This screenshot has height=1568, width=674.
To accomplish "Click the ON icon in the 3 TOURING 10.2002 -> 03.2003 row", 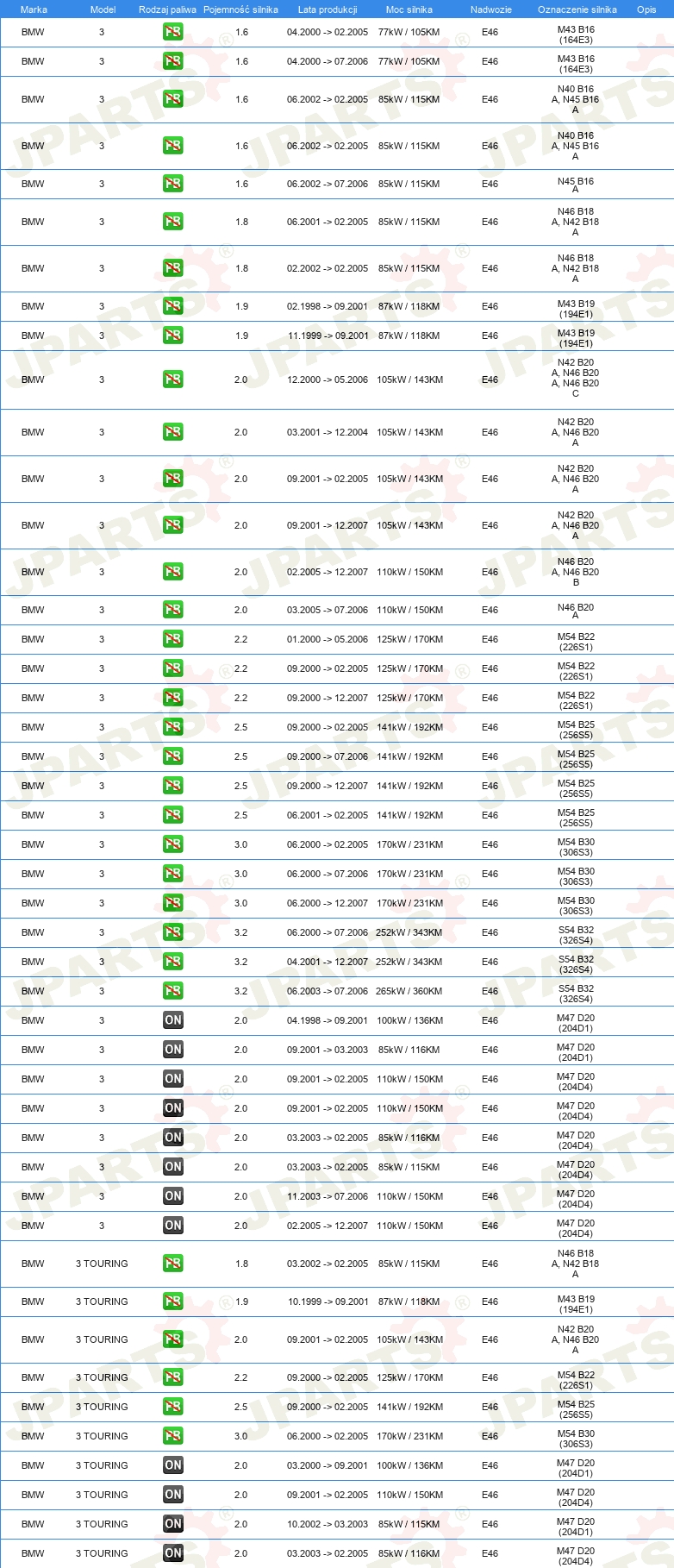I will [x=173, y=1524].
